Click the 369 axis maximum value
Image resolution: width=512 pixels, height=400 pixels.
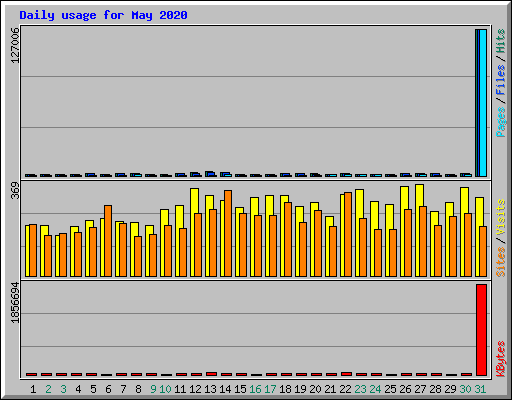point(15,191)
